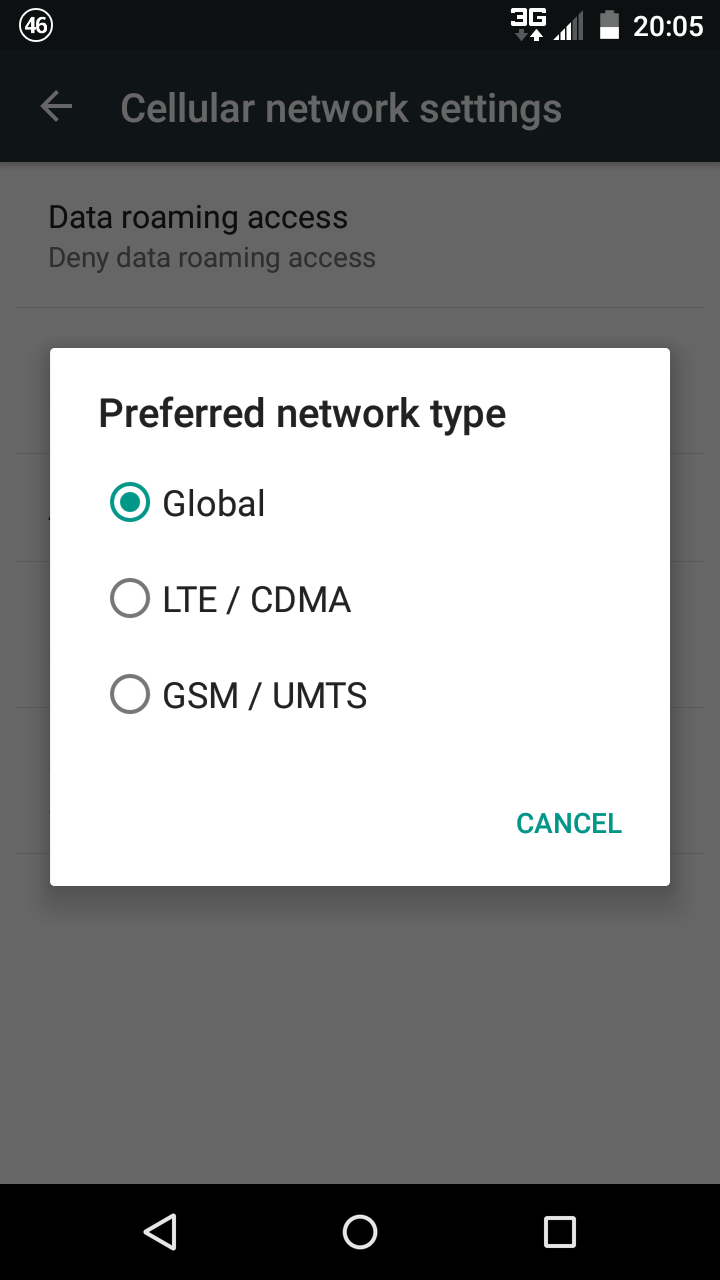The image size is (720, 1280).
Task: Choose the GSM / UMTS option label
Action: 265,695
